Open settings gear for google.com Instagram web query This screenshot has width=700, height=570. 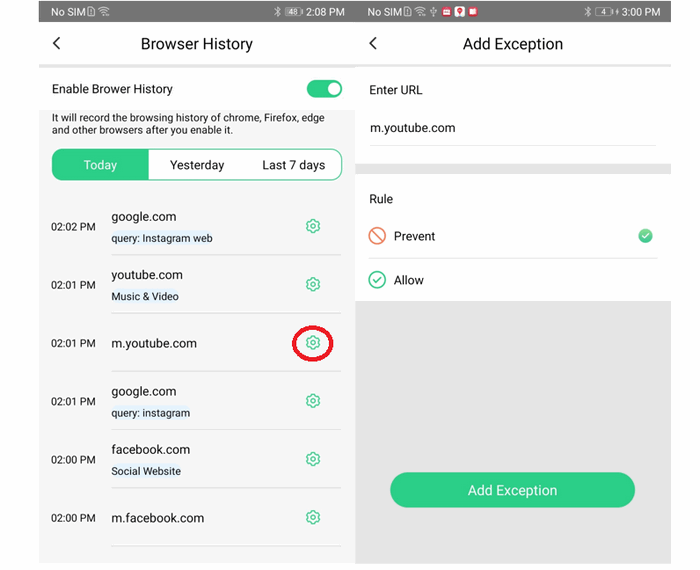[x=313, y=226]
